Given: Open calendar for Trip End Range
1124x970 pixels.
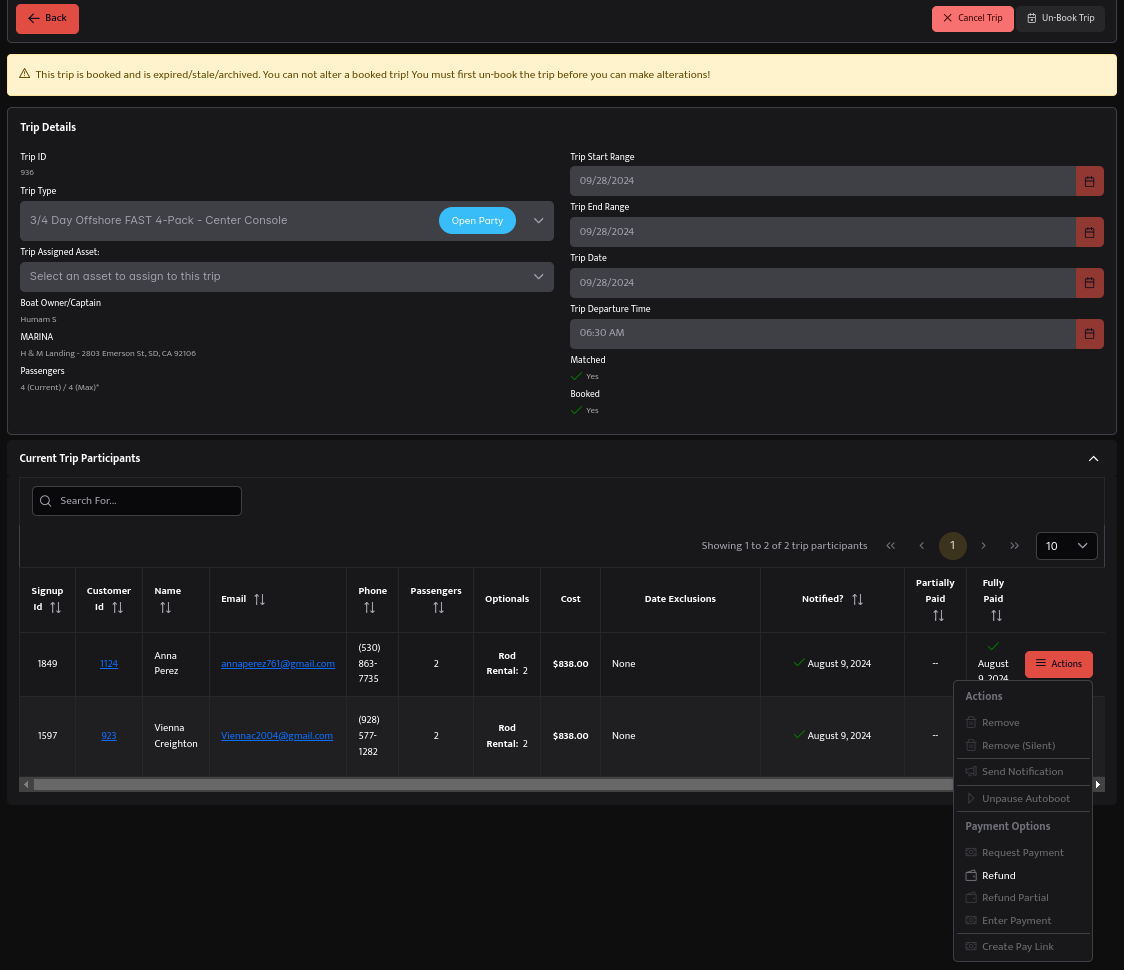Looking at the screenshot, I should click(x=1089, y=232).
